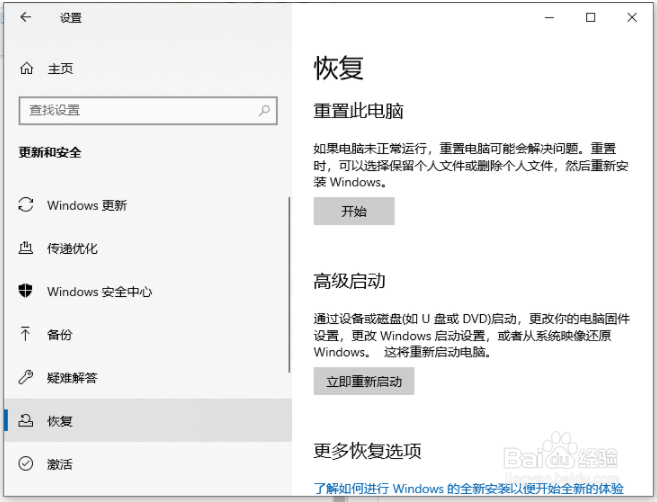Viewport: 657px width, 502px height.
Task: Select 疑难解答 in the sidebar
Action: point(148,378)
